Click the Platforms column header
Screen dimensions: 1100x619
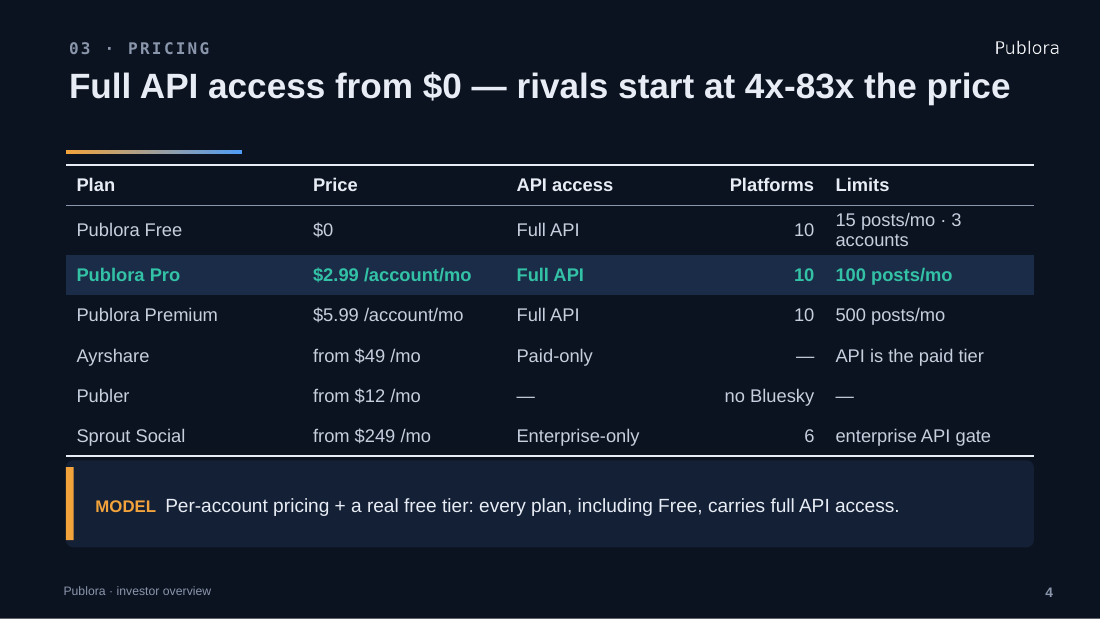[771, 185]
